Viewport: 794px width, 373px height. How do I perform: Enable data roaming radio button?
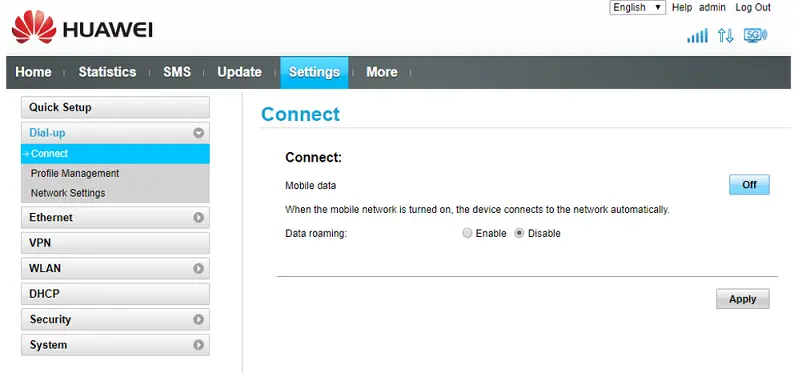pos(467,233)
